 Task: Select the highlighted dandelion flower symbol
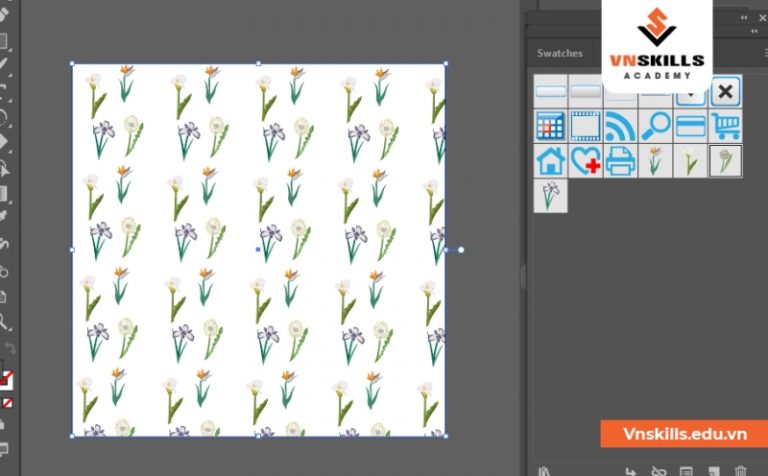coord(725,161)
